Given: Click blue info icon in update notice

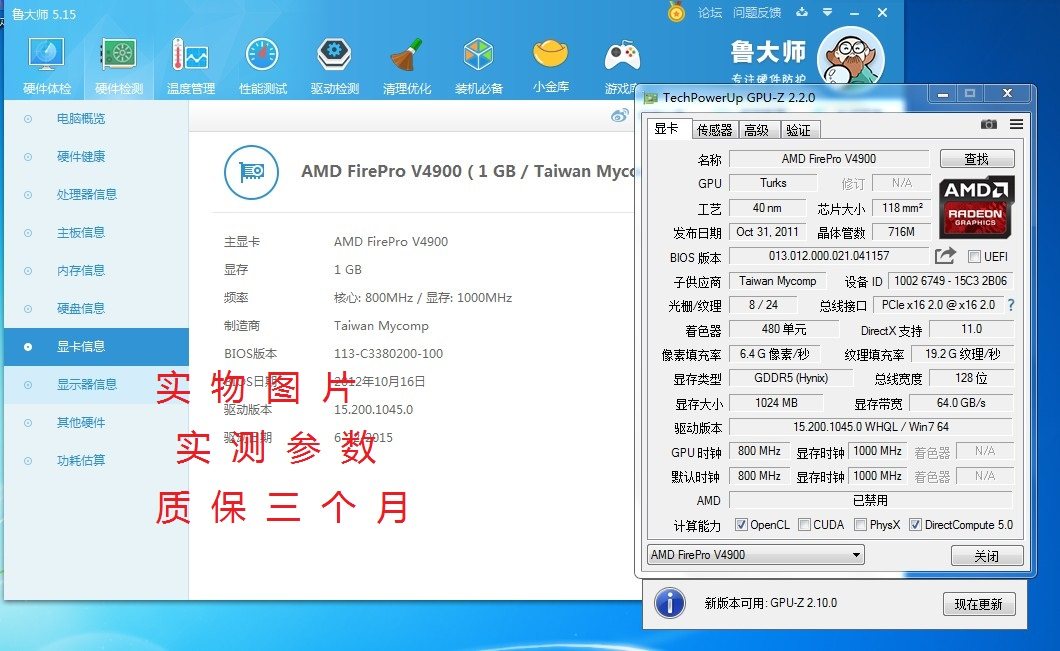Looking at the screenshot, I should tap(670, 603).
